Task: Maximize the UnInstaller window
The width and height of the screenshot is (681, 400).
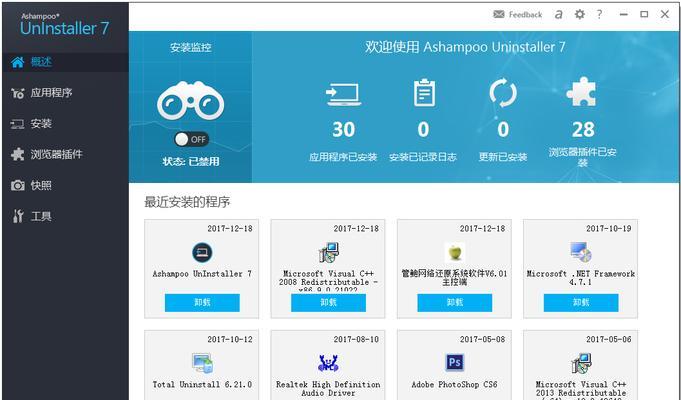Action: [x=644, y=14]
